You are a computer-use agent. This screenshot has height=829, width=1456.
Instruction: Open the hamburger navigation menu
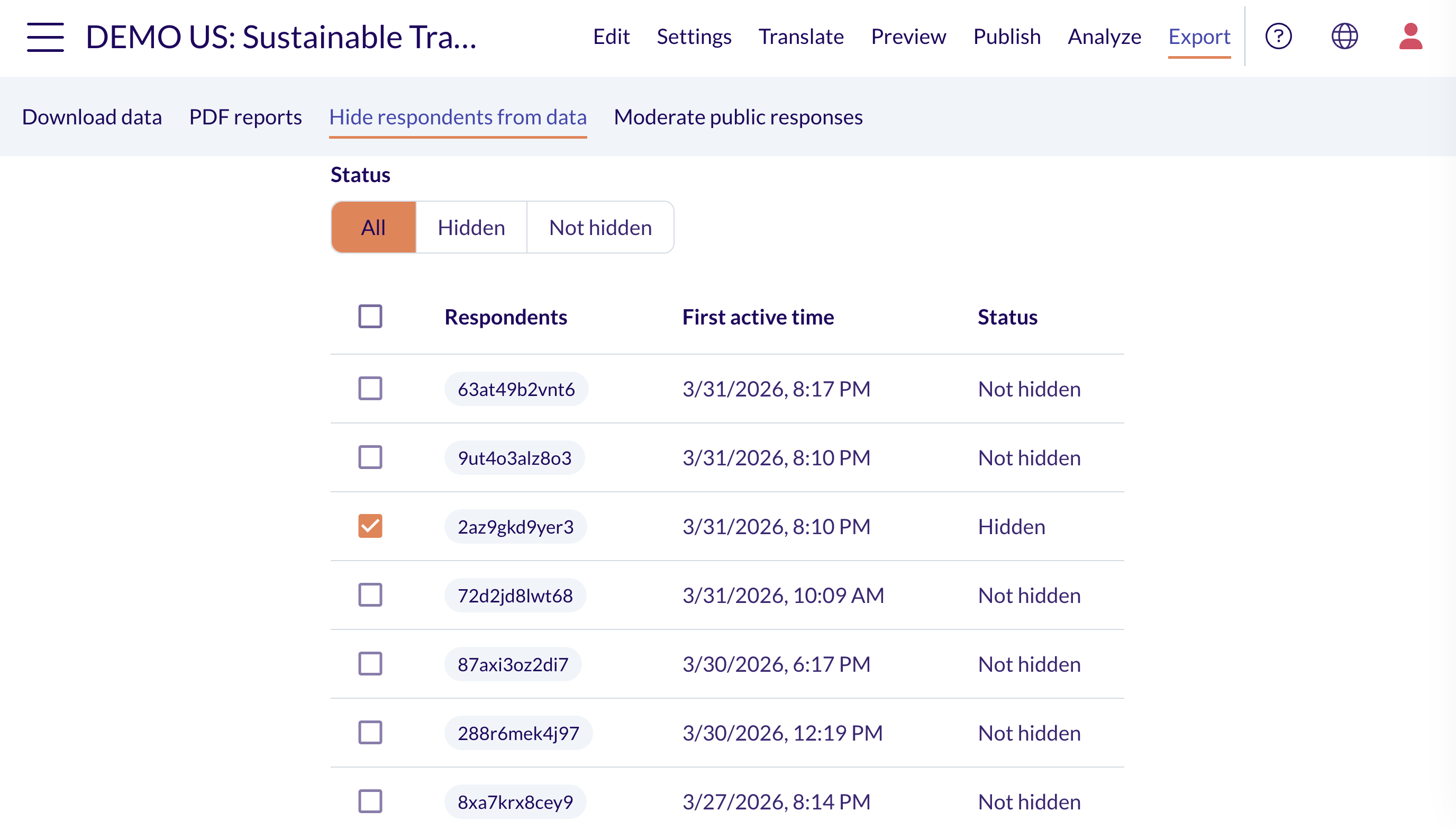pos(46,37)
